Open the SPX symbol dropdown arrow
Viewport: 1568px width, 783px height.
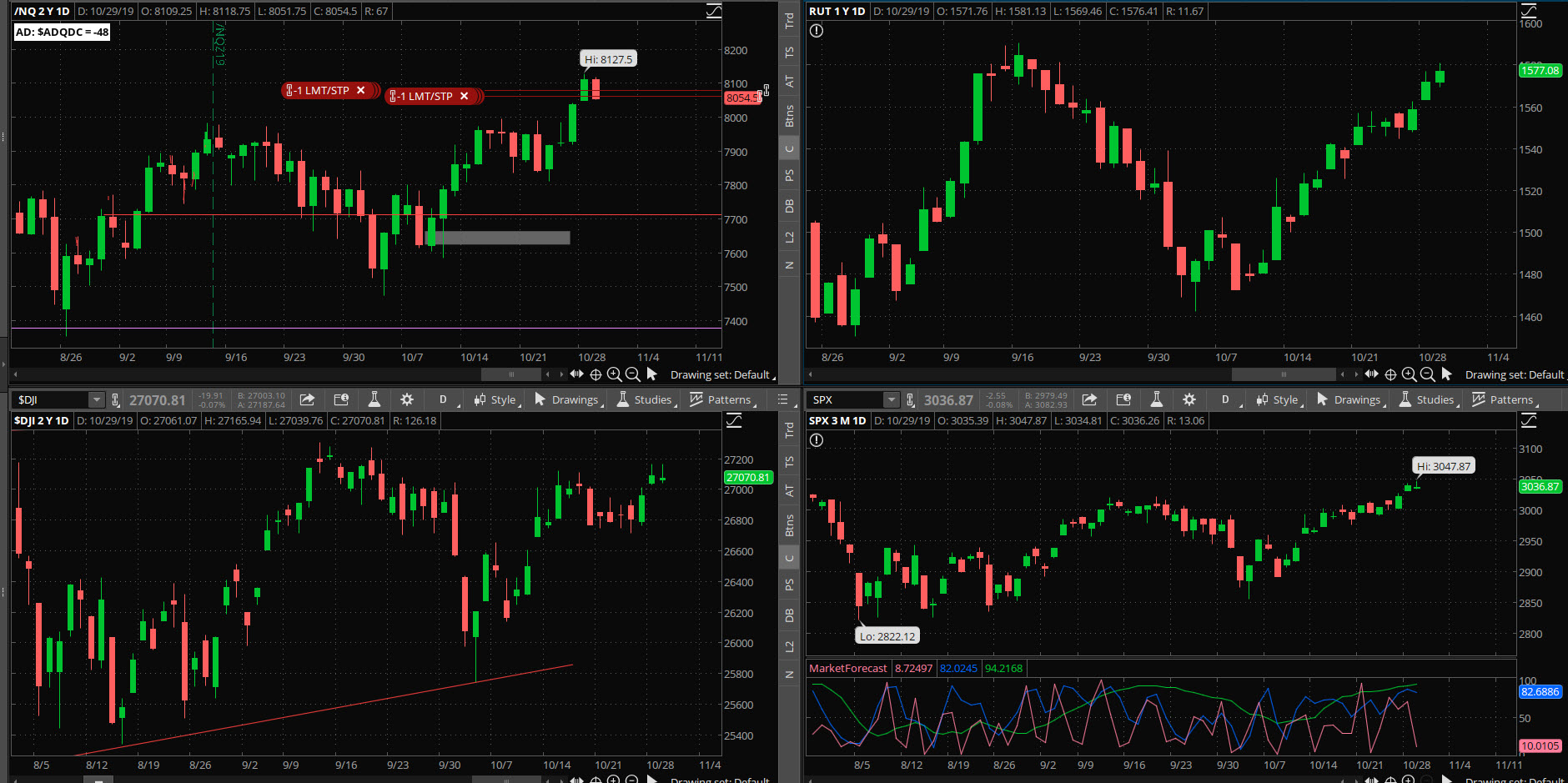[x=892, y=399]
